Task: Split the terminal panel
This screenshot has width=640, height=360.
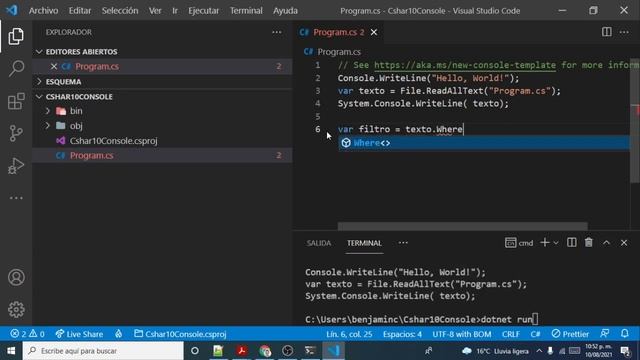Action: (571, 243)
